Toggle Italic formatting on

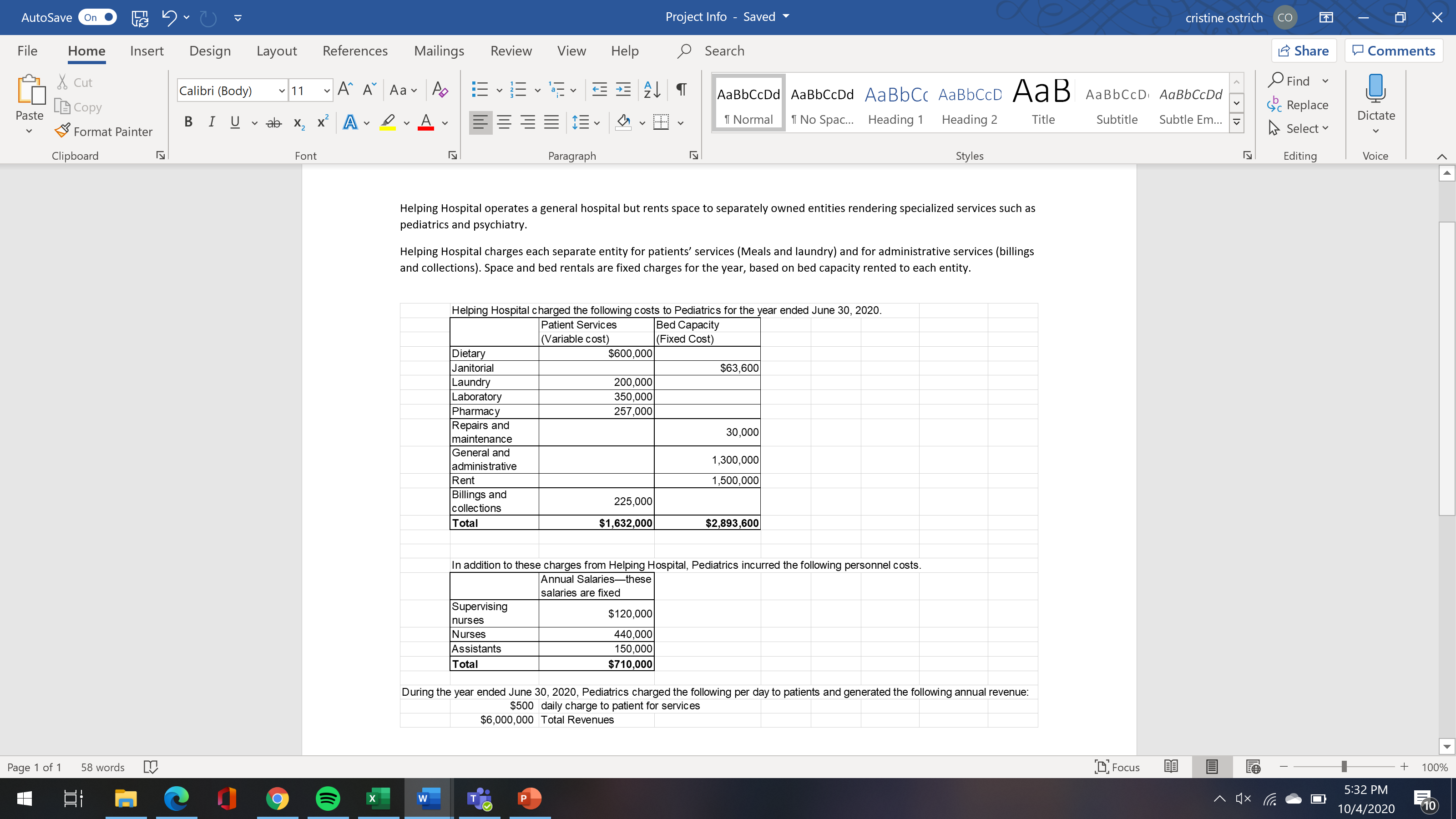point(212,122)
